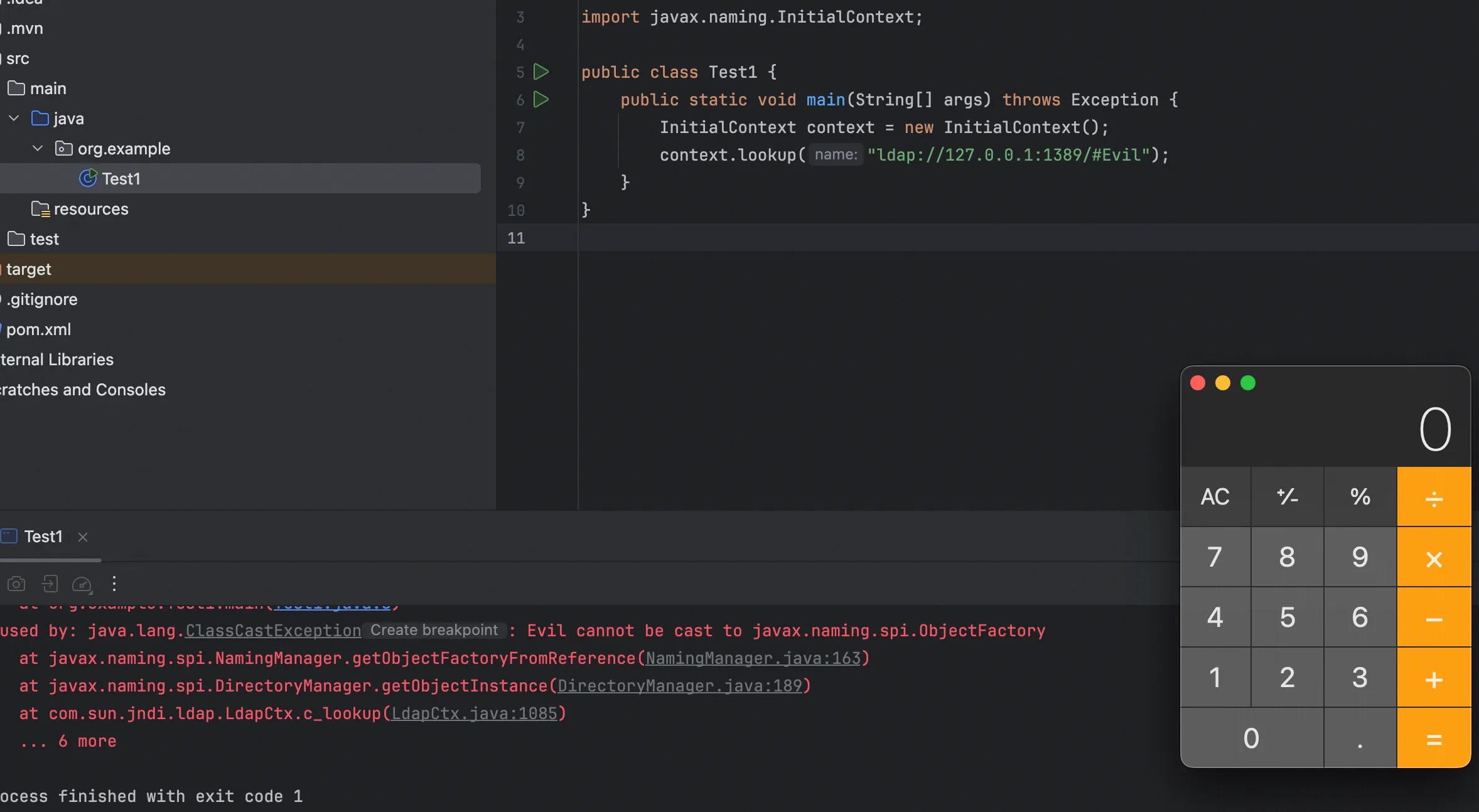Select the pom.xml file
Viewport: 1479px width, 812px height.
[38, 329]
